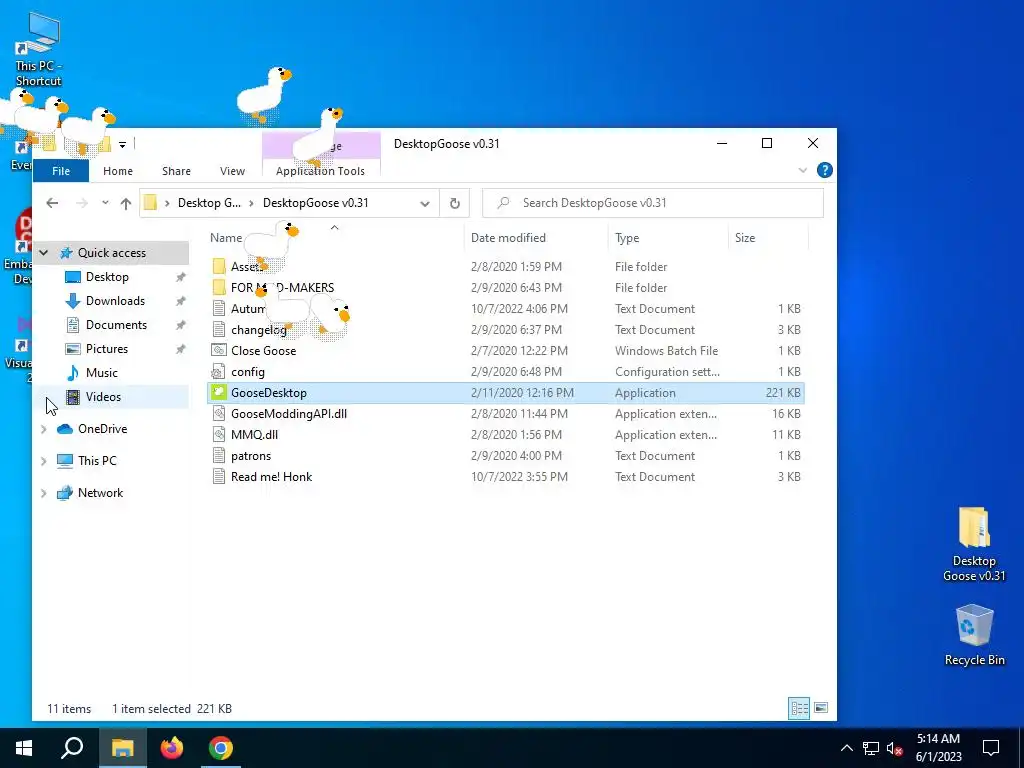Image resolution: width=1024 pixels, height=768 pixels.
Task: Open the Recycle Bin desktop icon
Action: point(974,634)
